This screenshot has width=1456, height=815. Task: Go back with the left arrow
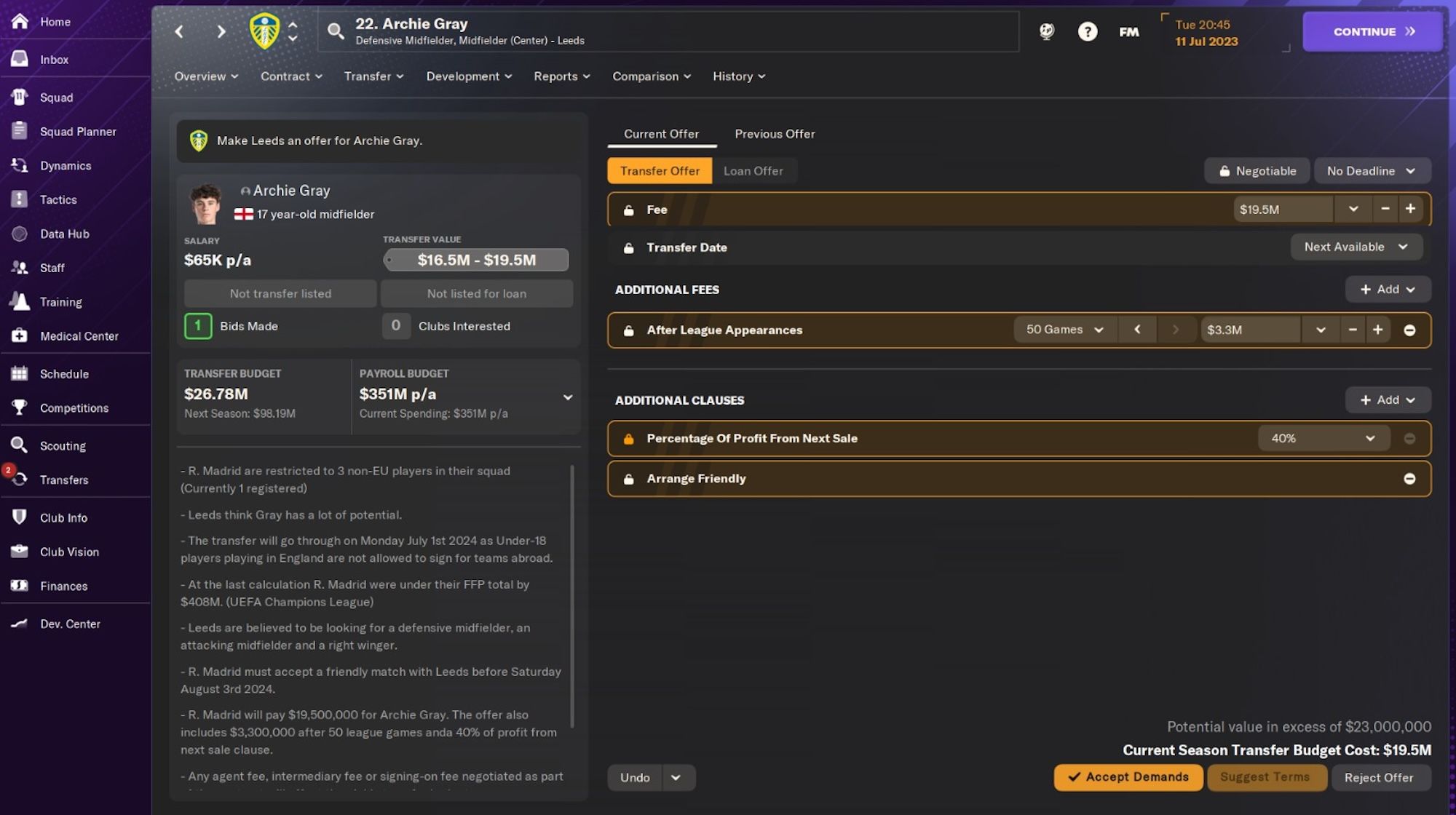point(179,31)
